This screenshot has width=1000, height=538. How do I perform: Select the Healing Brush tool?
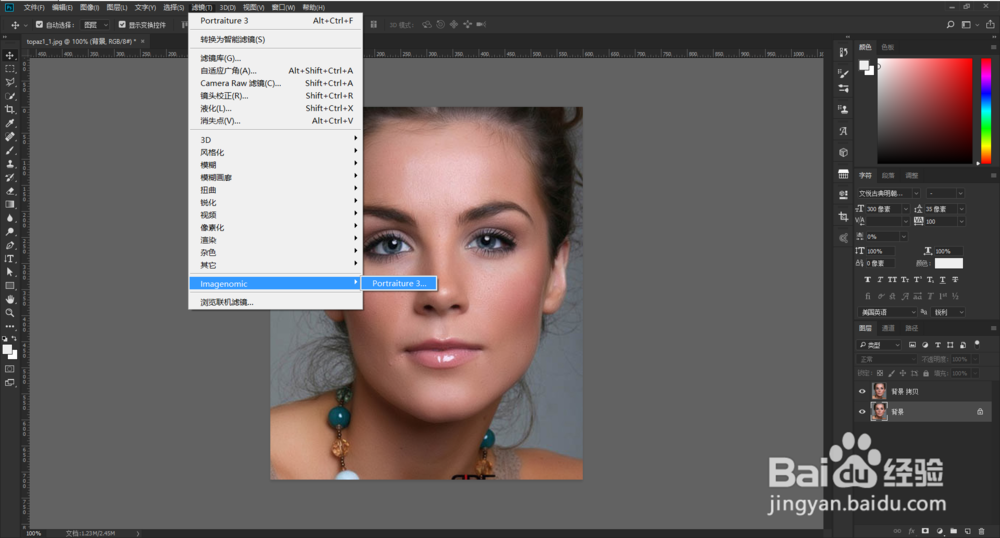pyautogui.click(x=10, y=136)
